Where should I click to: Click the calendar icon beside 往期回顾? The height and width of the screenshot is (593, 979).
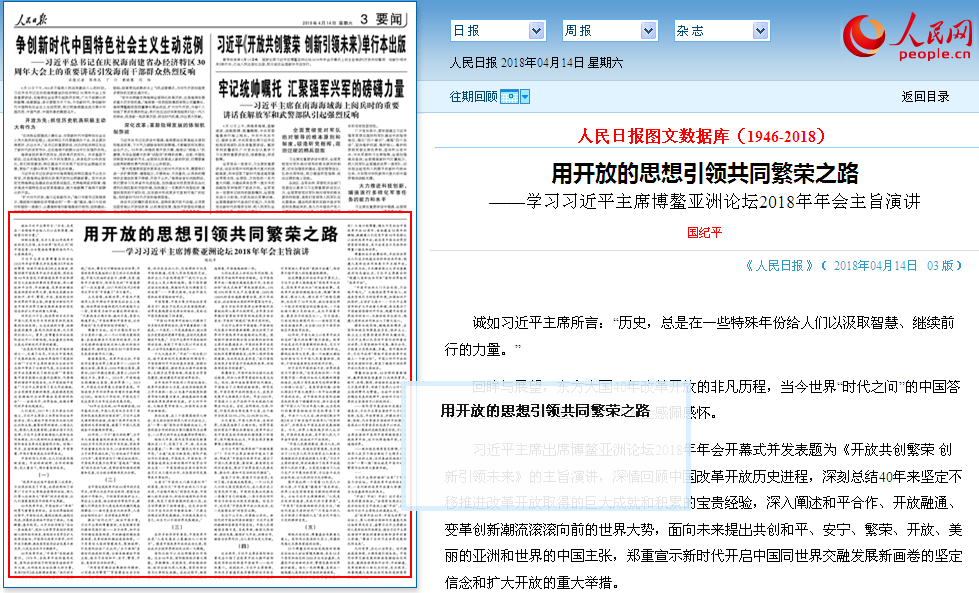[x=509, y=97]
